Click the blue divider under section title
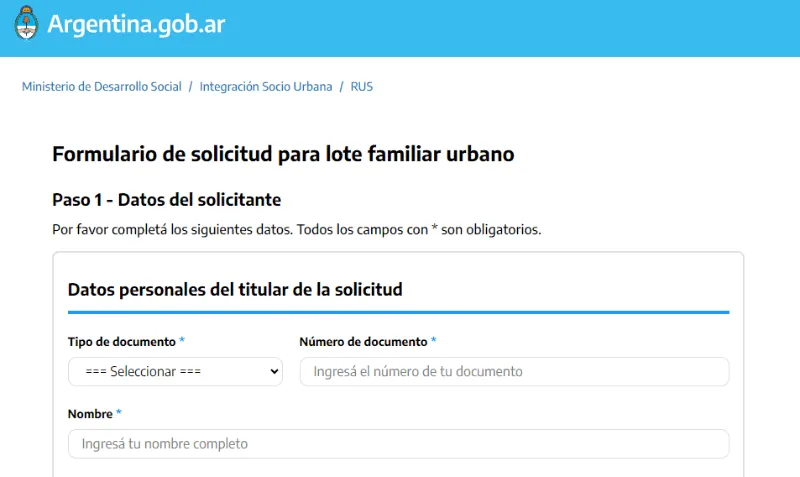The width and height of the screenshot is (800, 477). pyautogui.click(x=398, y=312)
